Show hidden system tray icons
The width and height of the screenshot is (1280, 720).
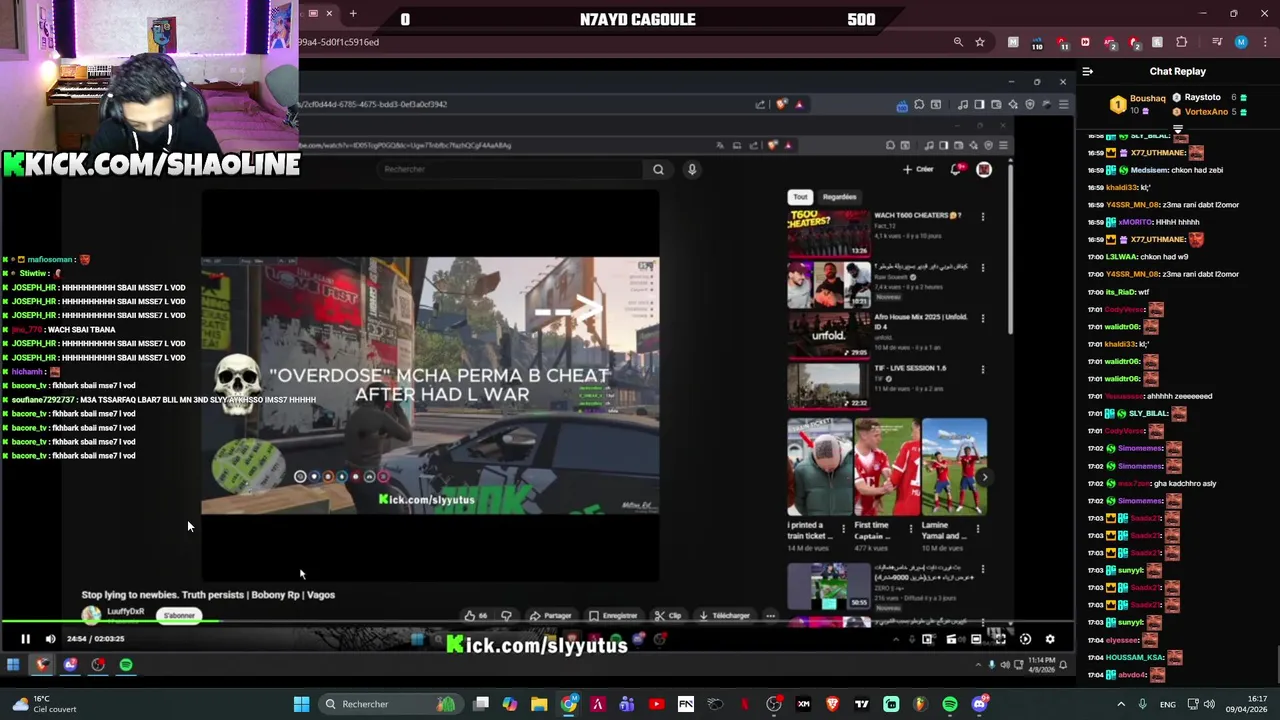[x=1121, y=704]
